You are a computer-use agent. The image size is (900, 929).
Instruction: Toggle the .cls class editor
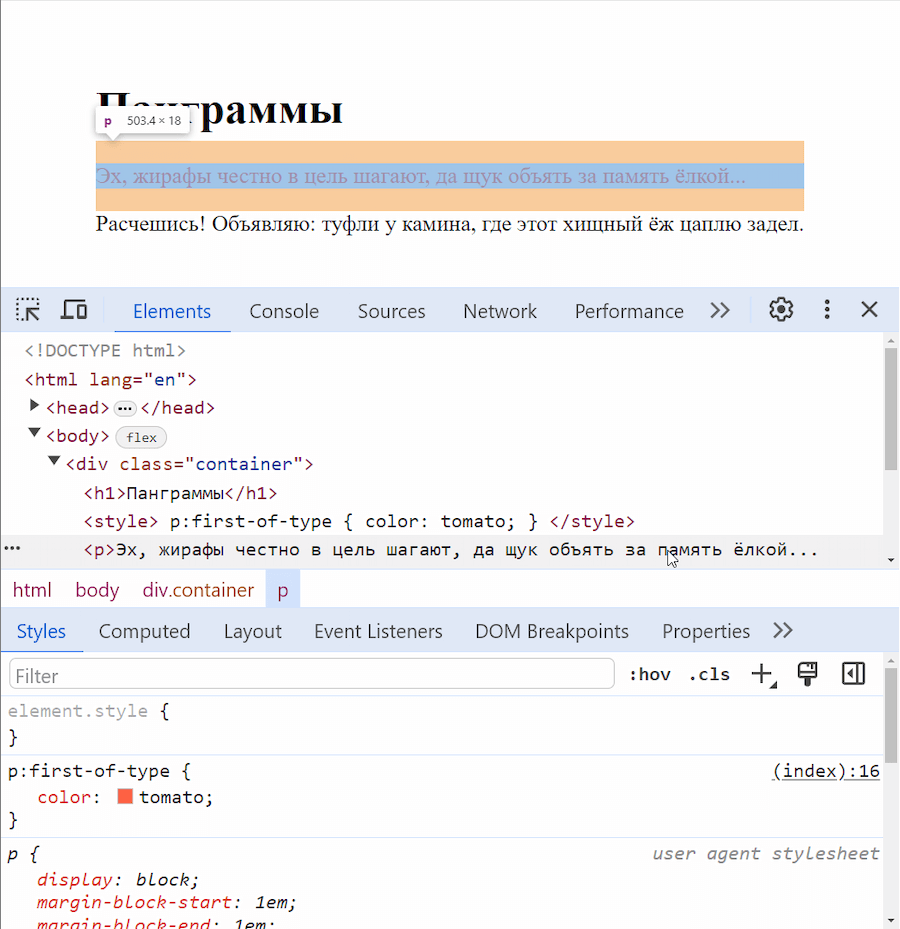(x=709, y=675)
